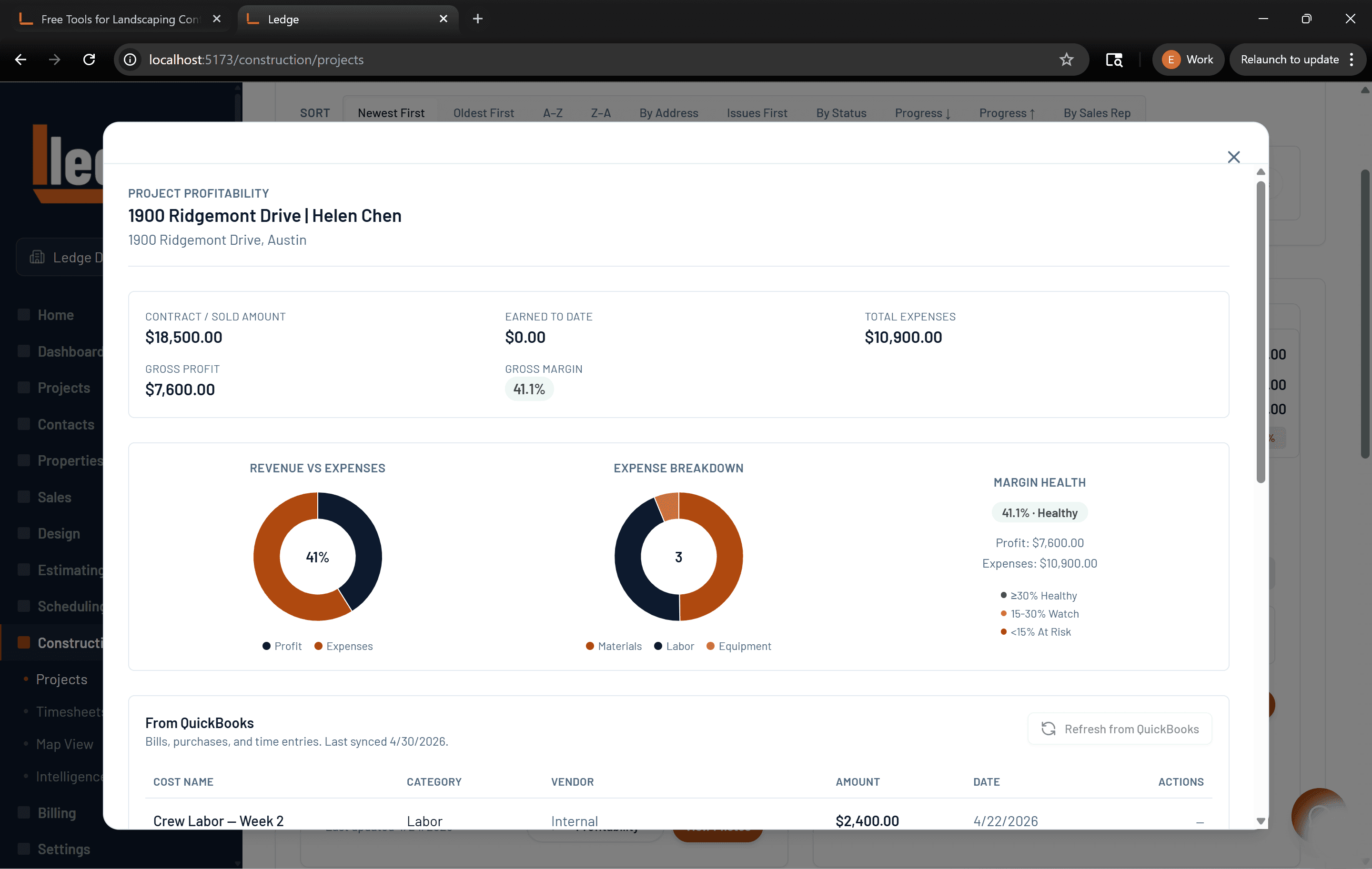The height and width of the screenshot is (869, 1372).
Task: Open the browser three-dot menu
Action: [x=1352, y=59]
